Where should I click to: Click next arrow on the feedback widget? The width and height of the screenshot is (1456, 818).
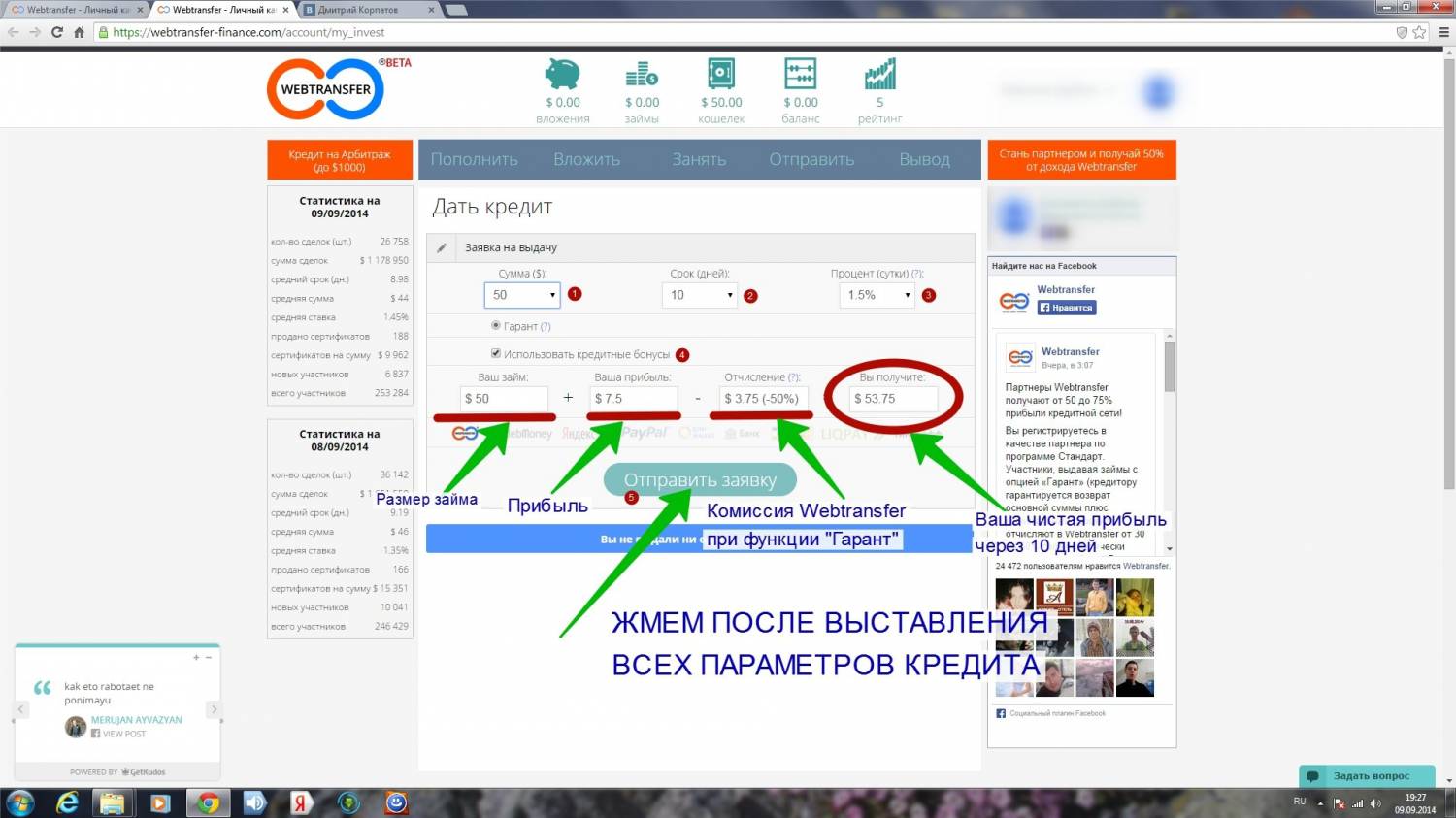coord(215,709)
